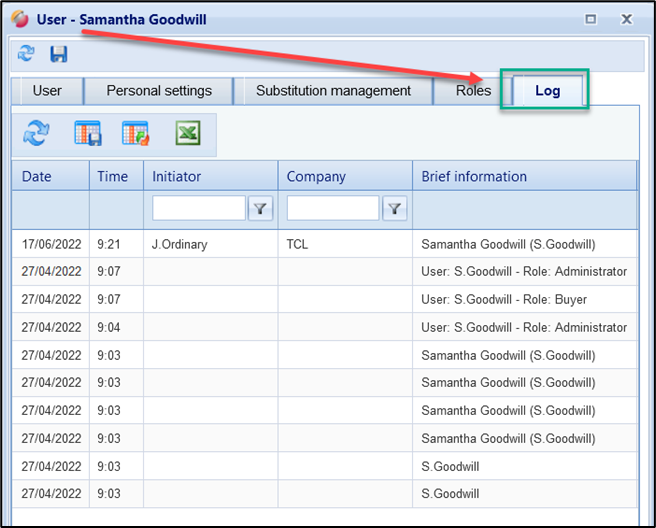This screenshot has height=528, width=656.
Task: Select the Log tab
Action: (x=547, y=91)
